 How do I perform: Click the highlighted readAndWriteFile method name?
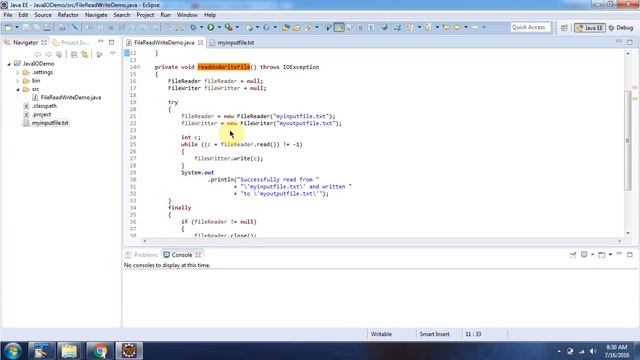(x=224, y=67)
